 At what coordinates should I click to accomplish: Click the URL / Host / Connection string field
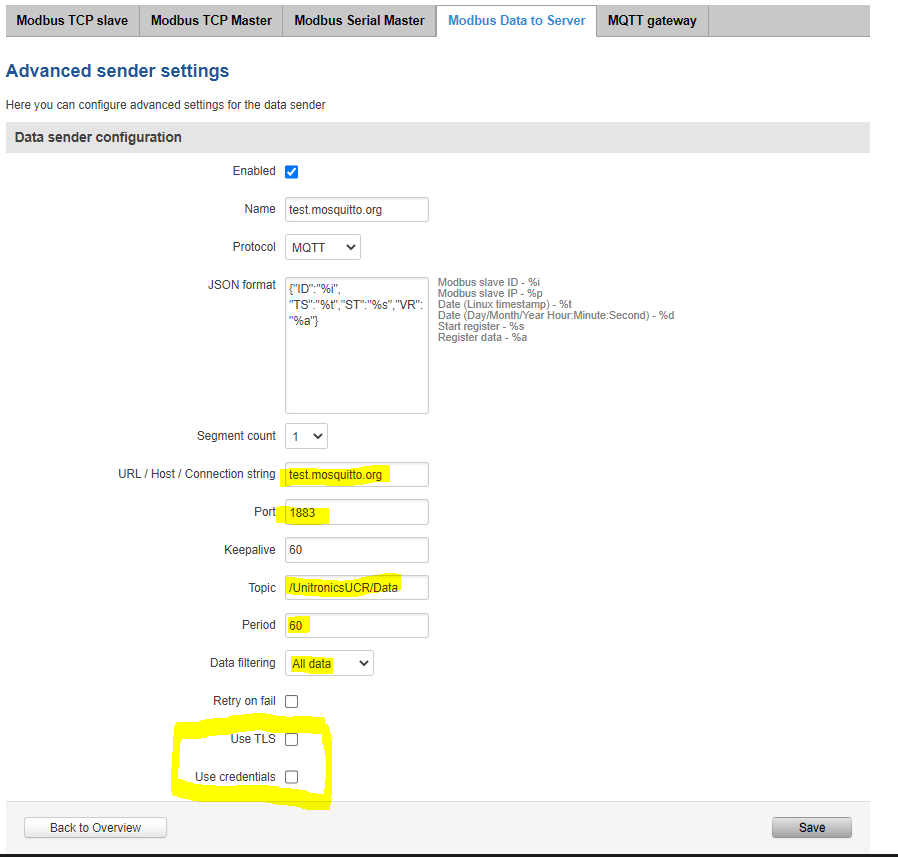tap(356, 474)
